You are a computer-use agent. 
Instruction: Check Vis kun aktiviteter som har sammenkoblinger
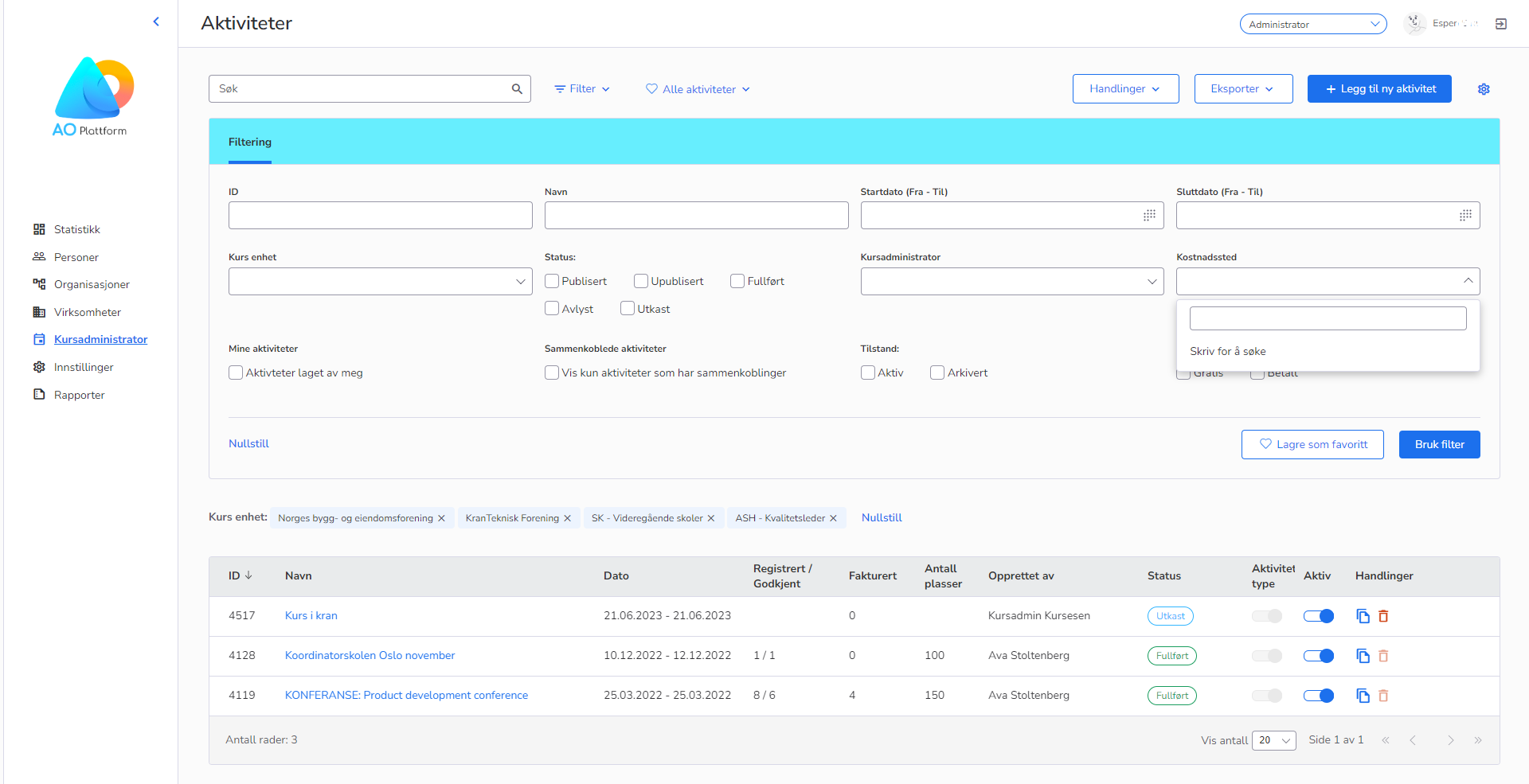552,372
